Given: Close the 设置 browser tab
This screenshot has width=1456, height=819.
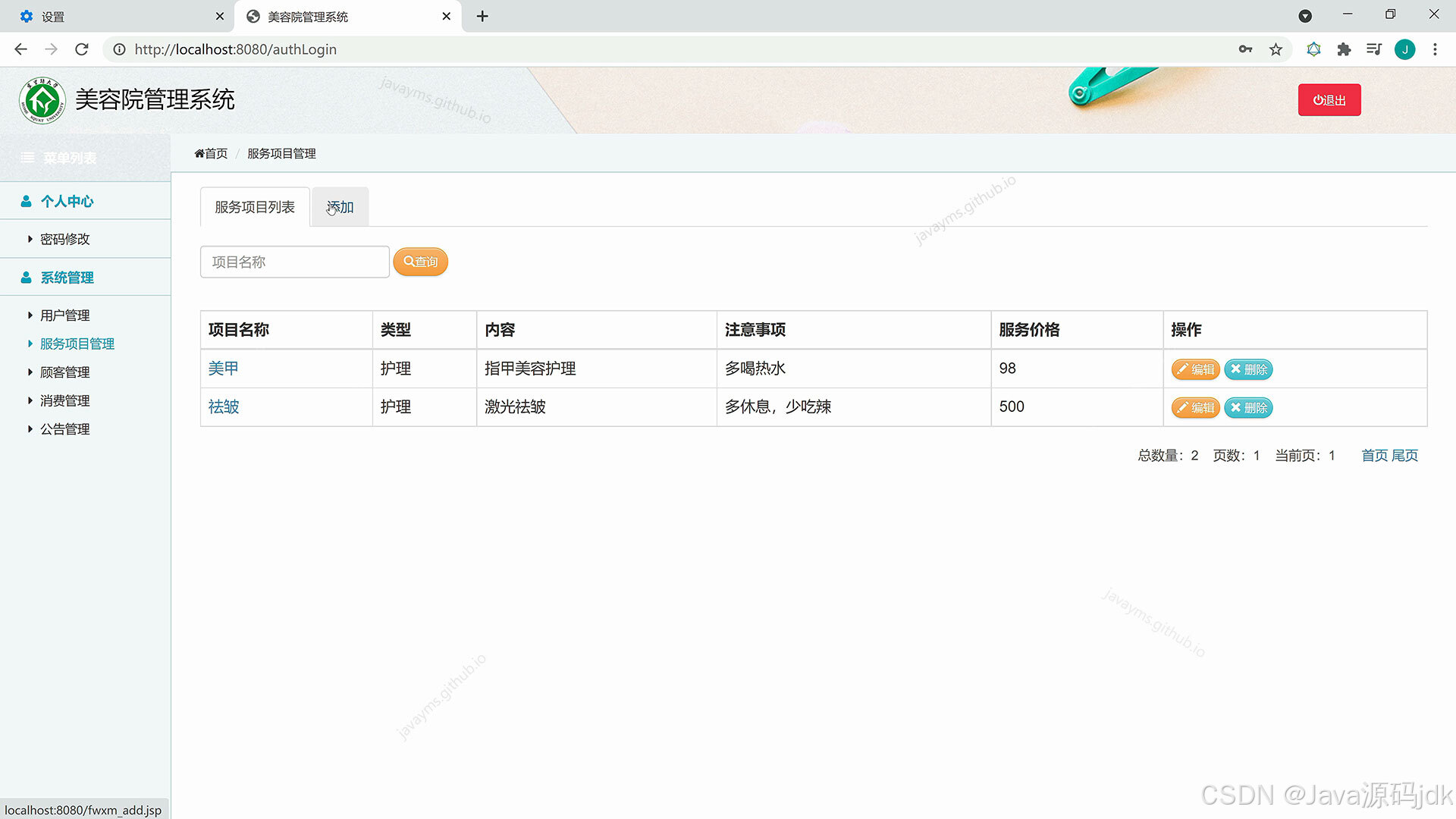Looking at the screenshot, I should (219, 16).
